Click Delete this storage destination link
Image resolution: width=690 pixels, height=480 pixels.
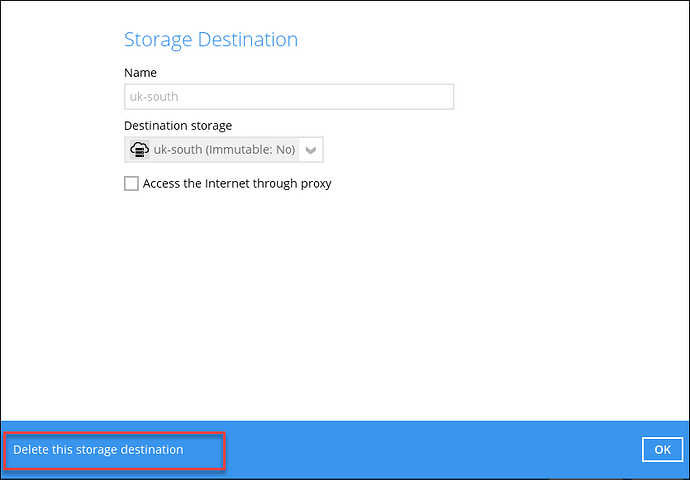98,450
